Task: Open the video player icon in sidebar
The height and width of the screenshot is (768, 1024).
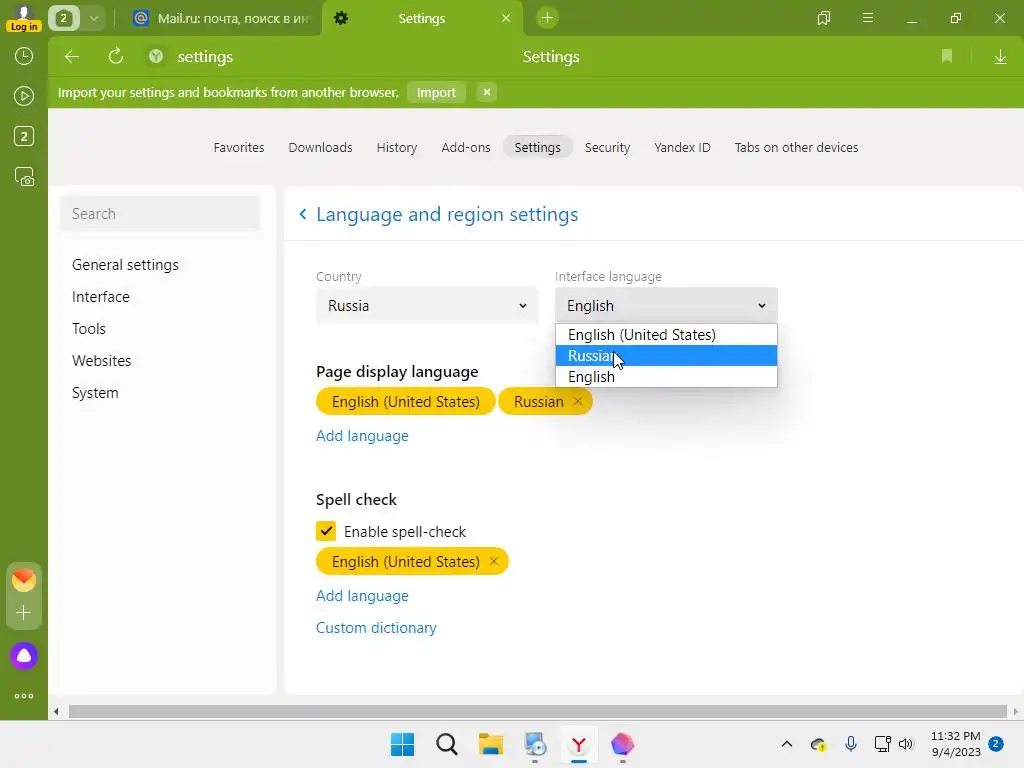Action: [x=24, y=97]
